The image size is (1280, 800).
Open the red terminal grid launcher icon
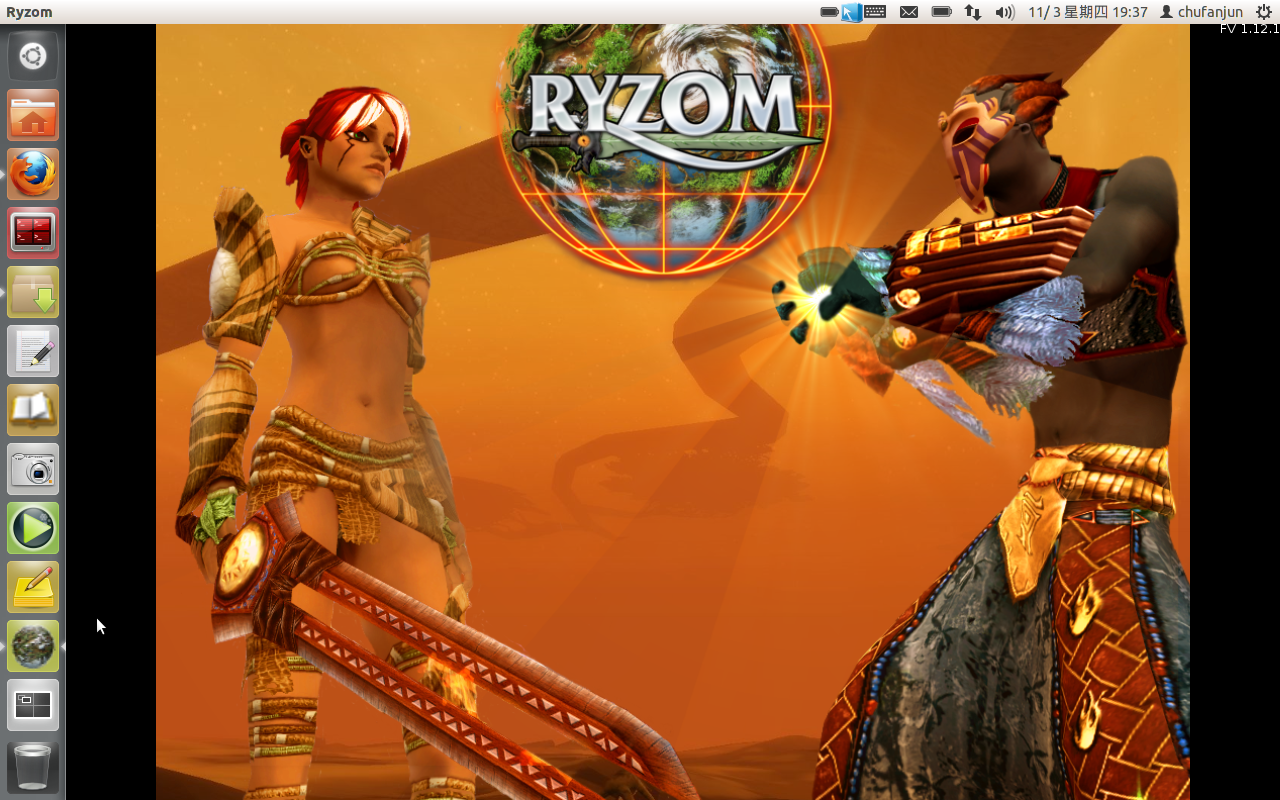coord(33,233)
